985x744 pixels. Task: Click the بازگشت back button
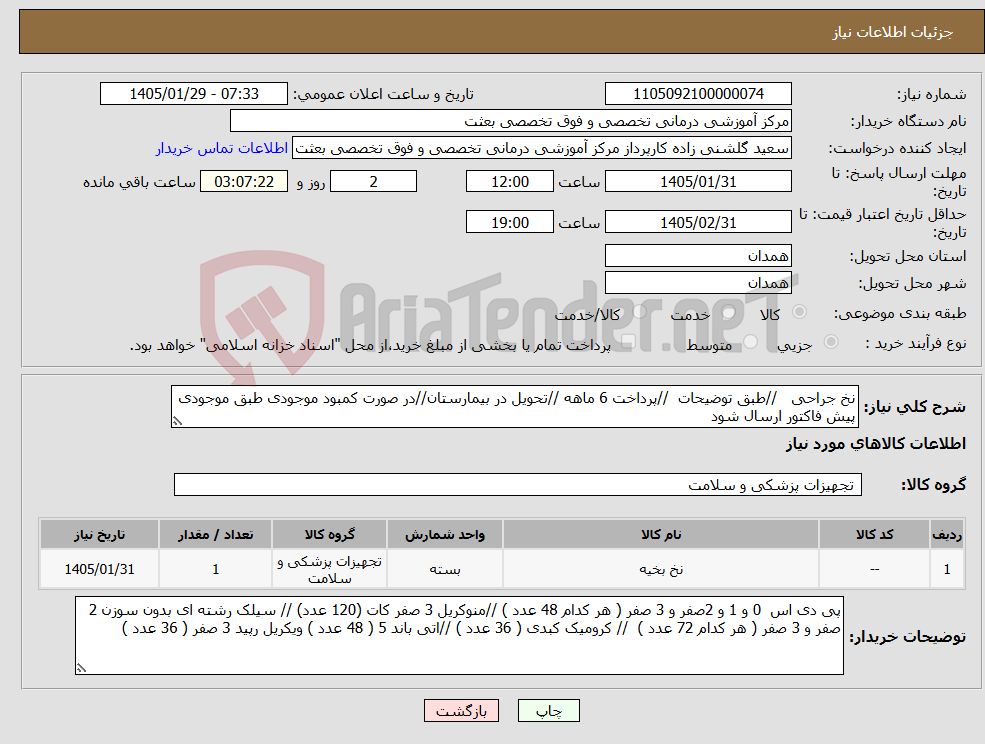point(461,711)
